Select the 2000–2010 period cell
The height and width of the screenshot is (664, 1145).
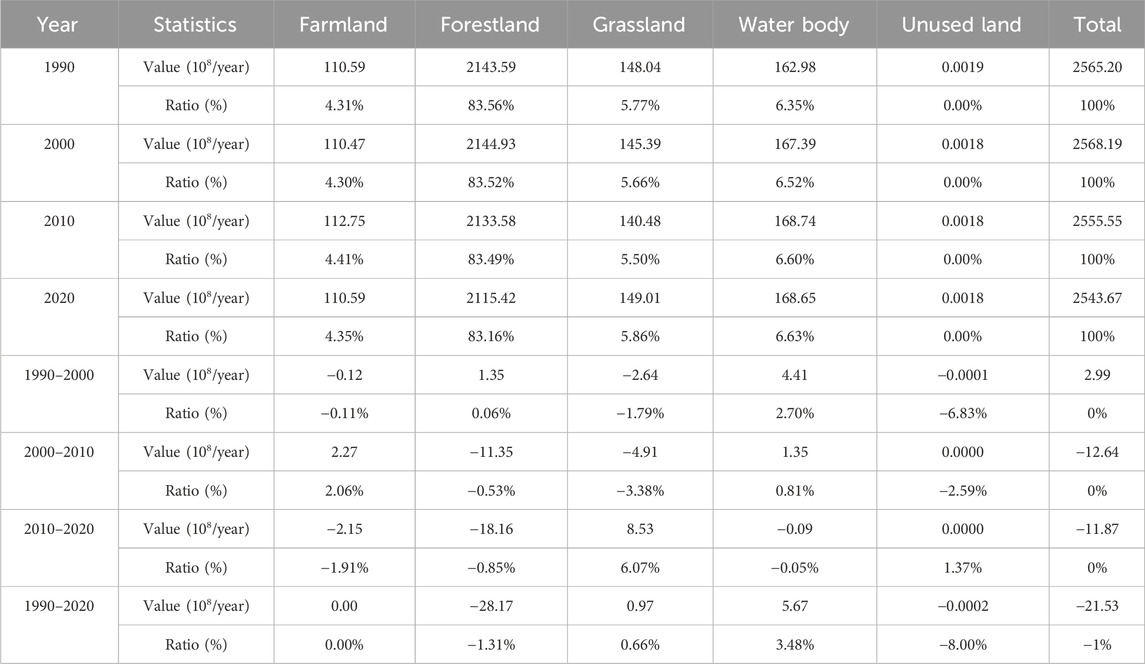[x=59, y=452]
